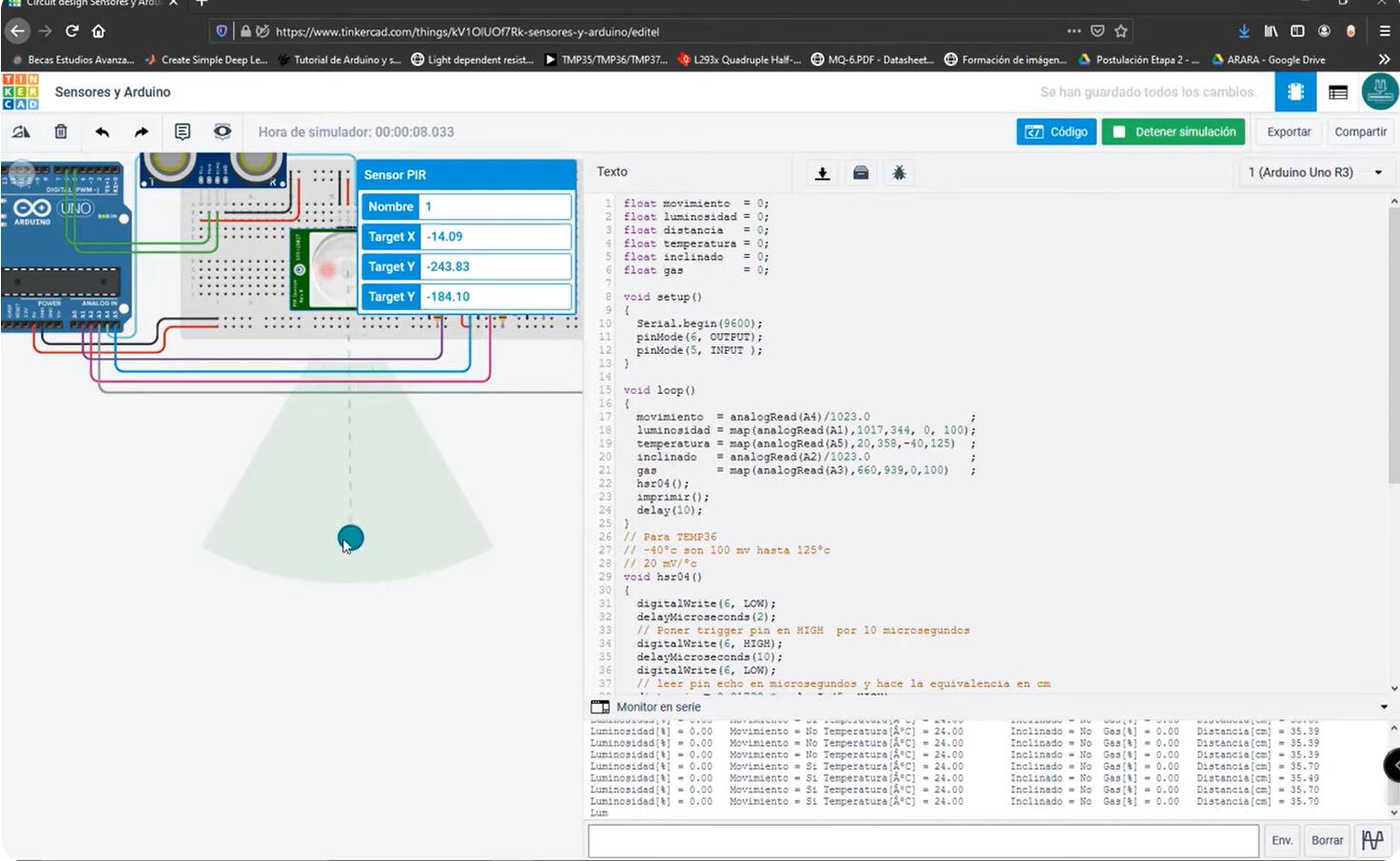Open the libraries drawer icon
This screenshot has height=861, width=1400.
tap(861, 173)
